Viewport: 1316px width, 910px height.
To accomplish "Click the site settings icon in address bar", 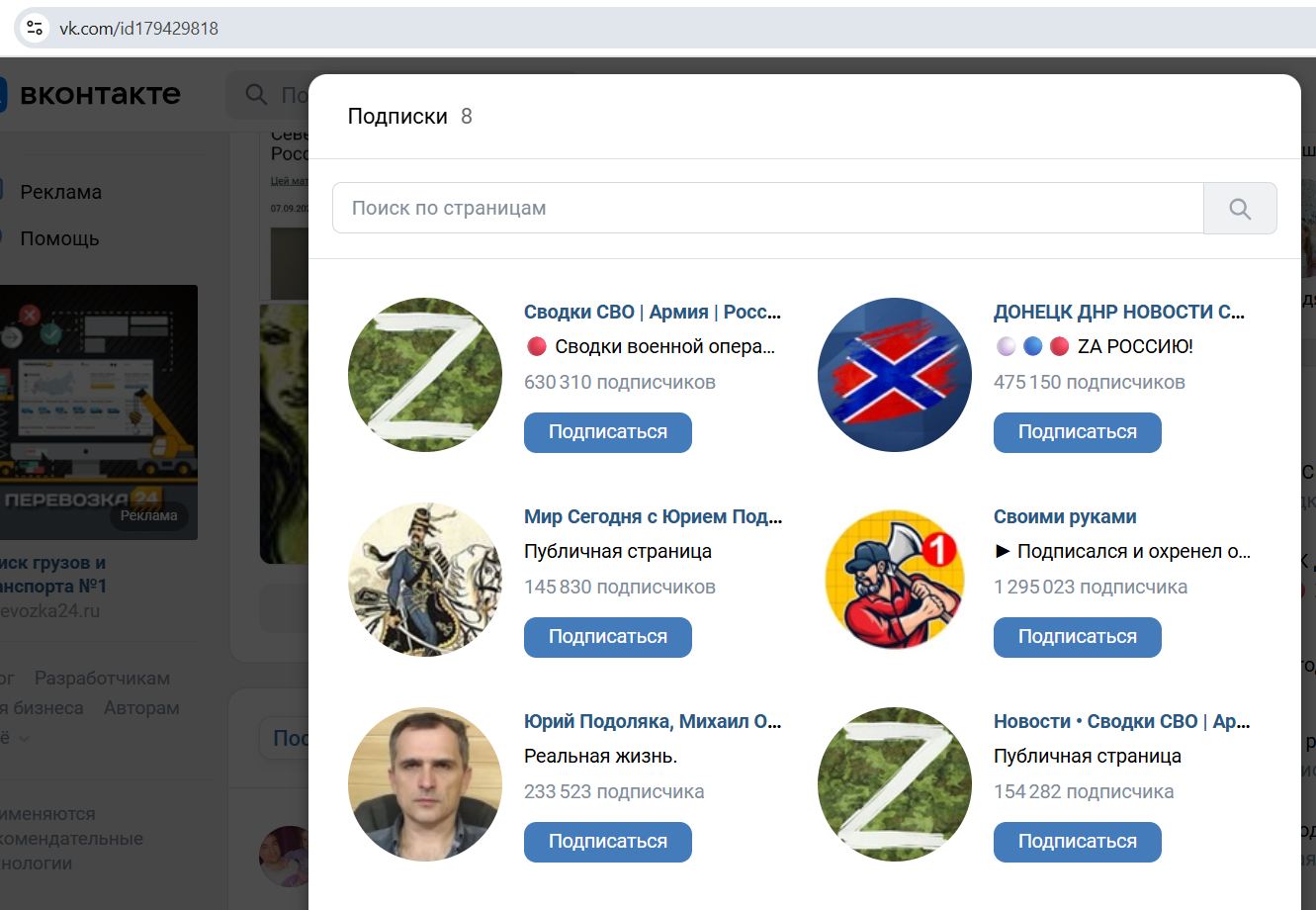I will pyautogui.click(x=35, y=28).
